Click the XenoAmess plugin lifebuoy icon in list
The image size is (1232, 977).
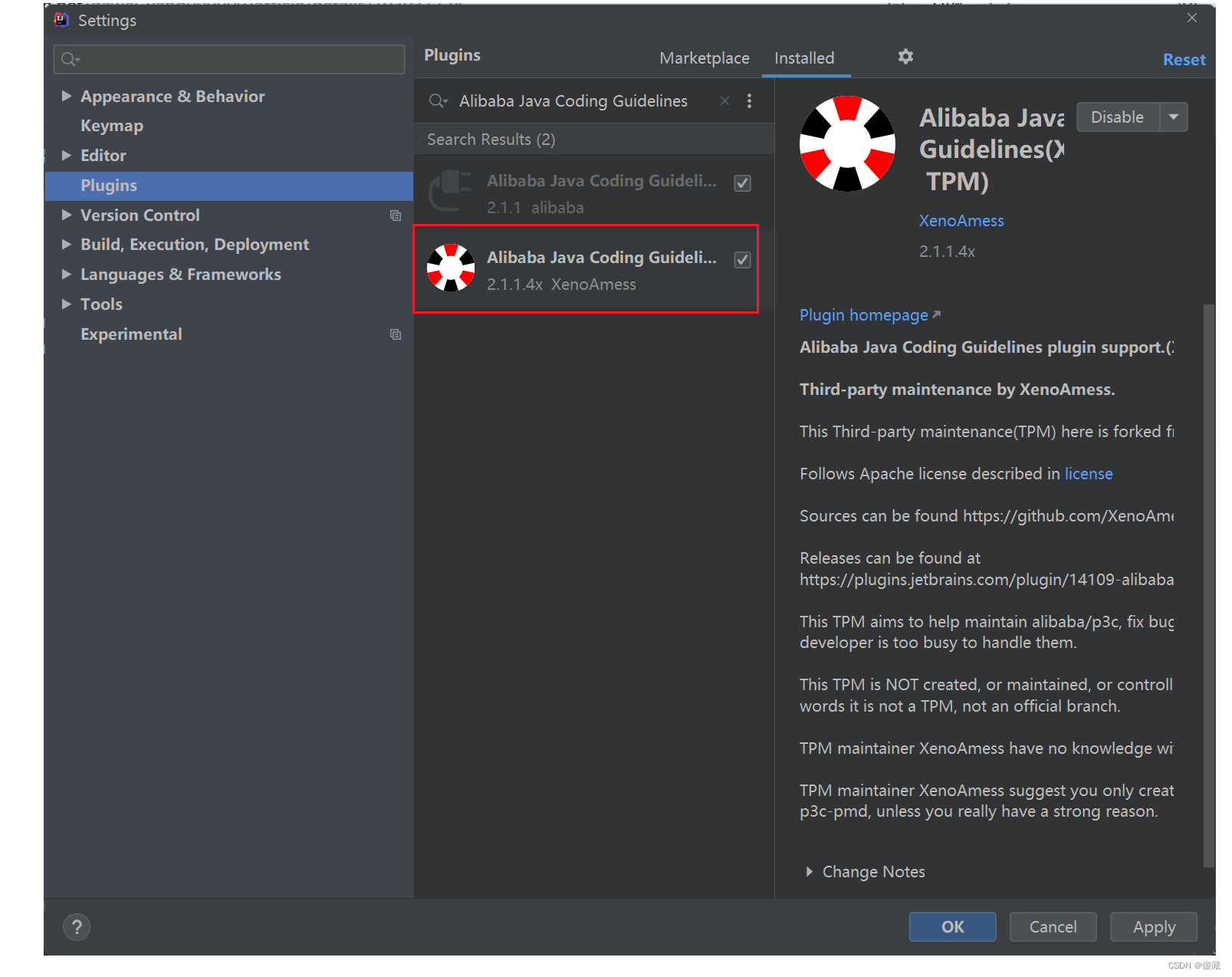click(x=451, y=268)
